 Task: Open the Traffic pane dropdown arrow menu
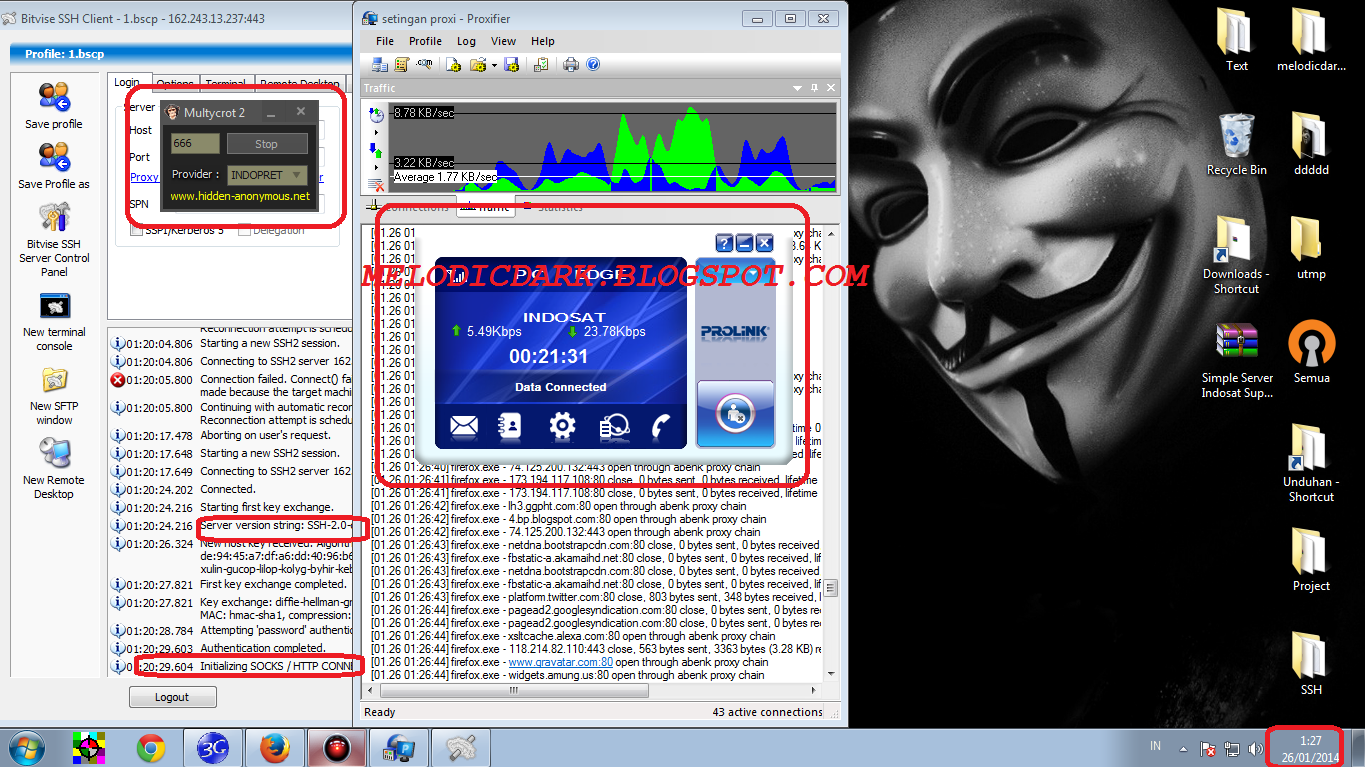799,88
